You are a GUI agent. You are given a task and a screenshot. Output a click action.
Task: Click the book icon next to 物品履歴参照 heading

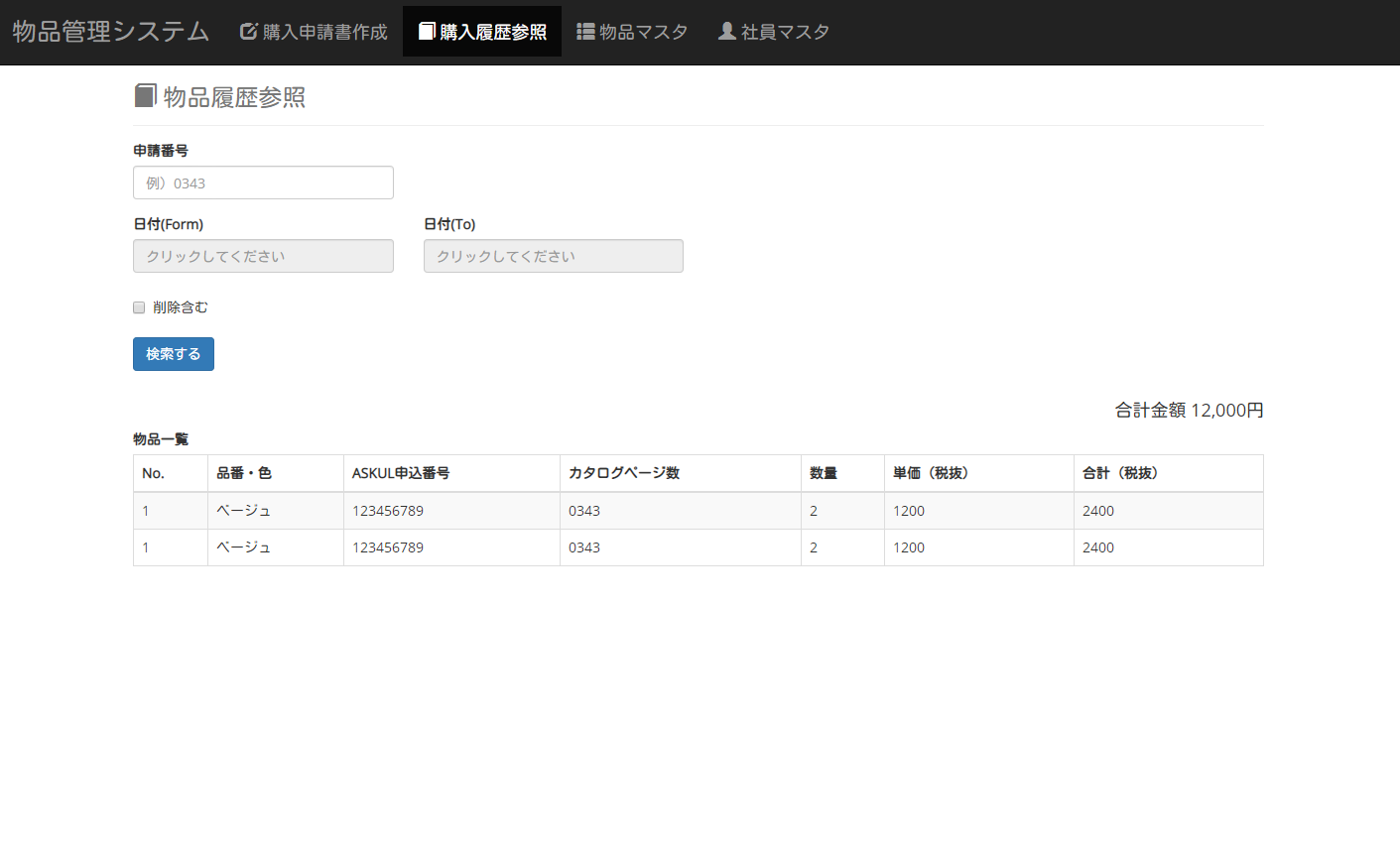coord(146,96)
